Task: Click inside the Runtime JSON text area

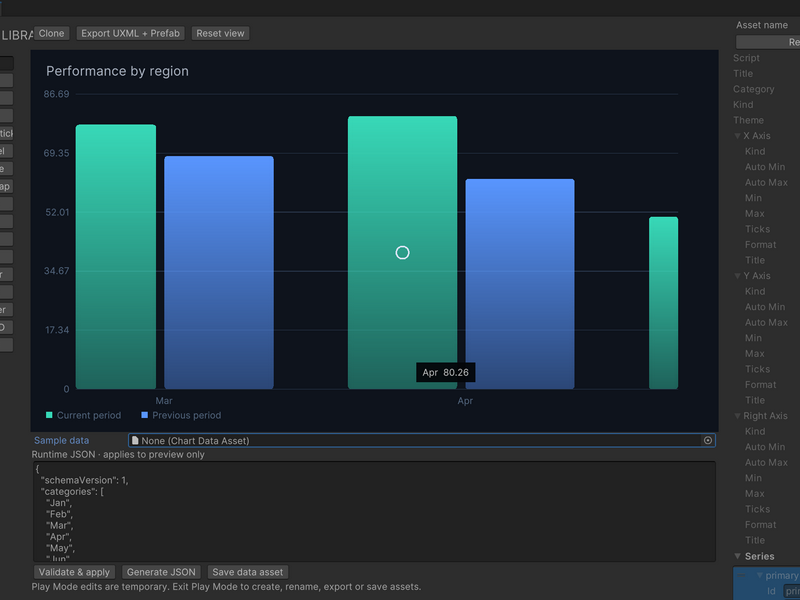Action: tap(374, 512)
